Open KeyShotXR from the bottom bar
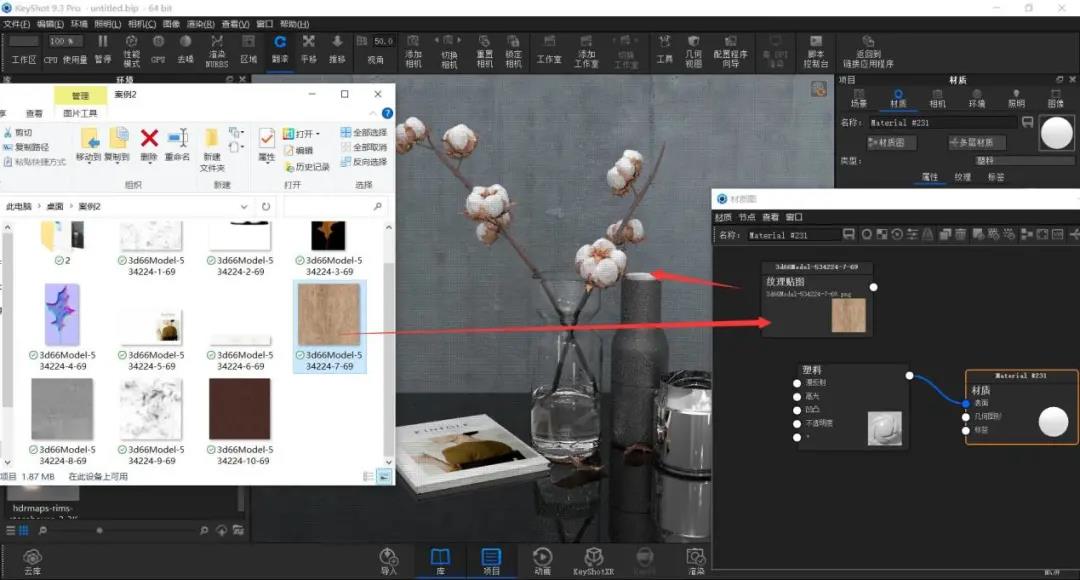The height and width of the screenshot is (580, 1080). click(593, 561)
